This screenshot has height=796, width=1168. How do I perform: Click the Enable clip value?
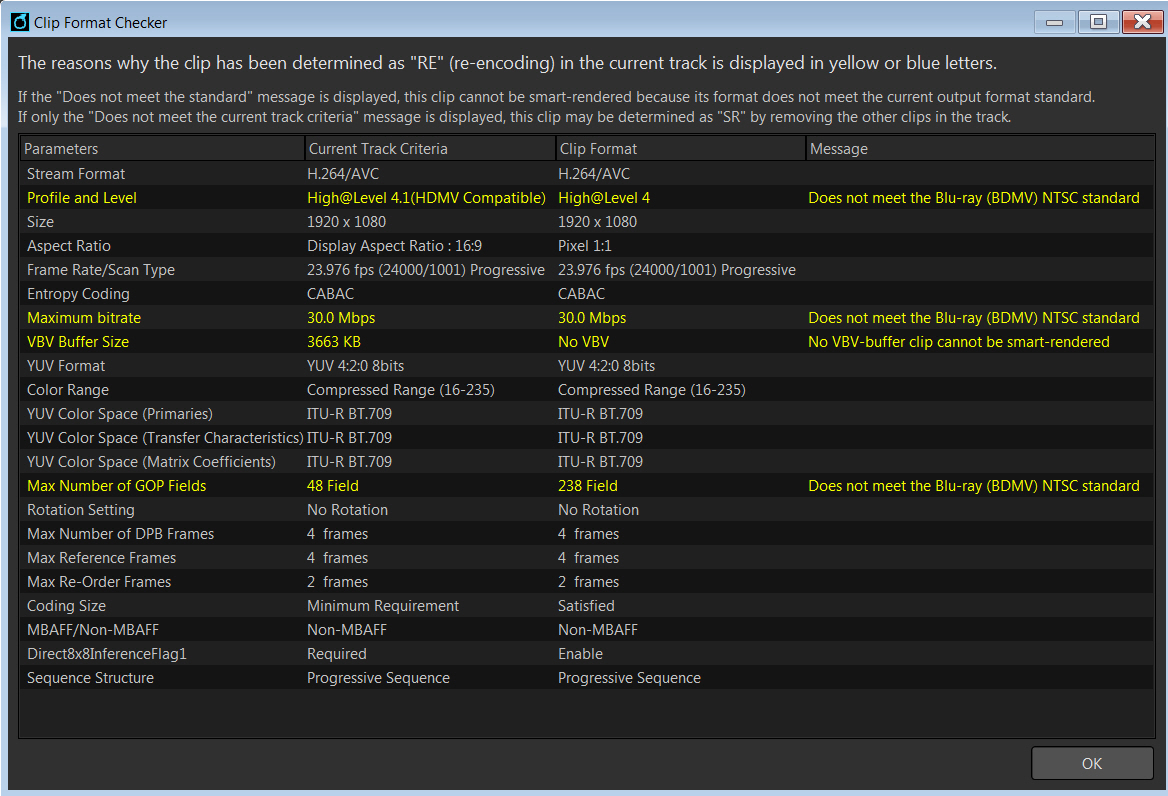pos(580,654)
